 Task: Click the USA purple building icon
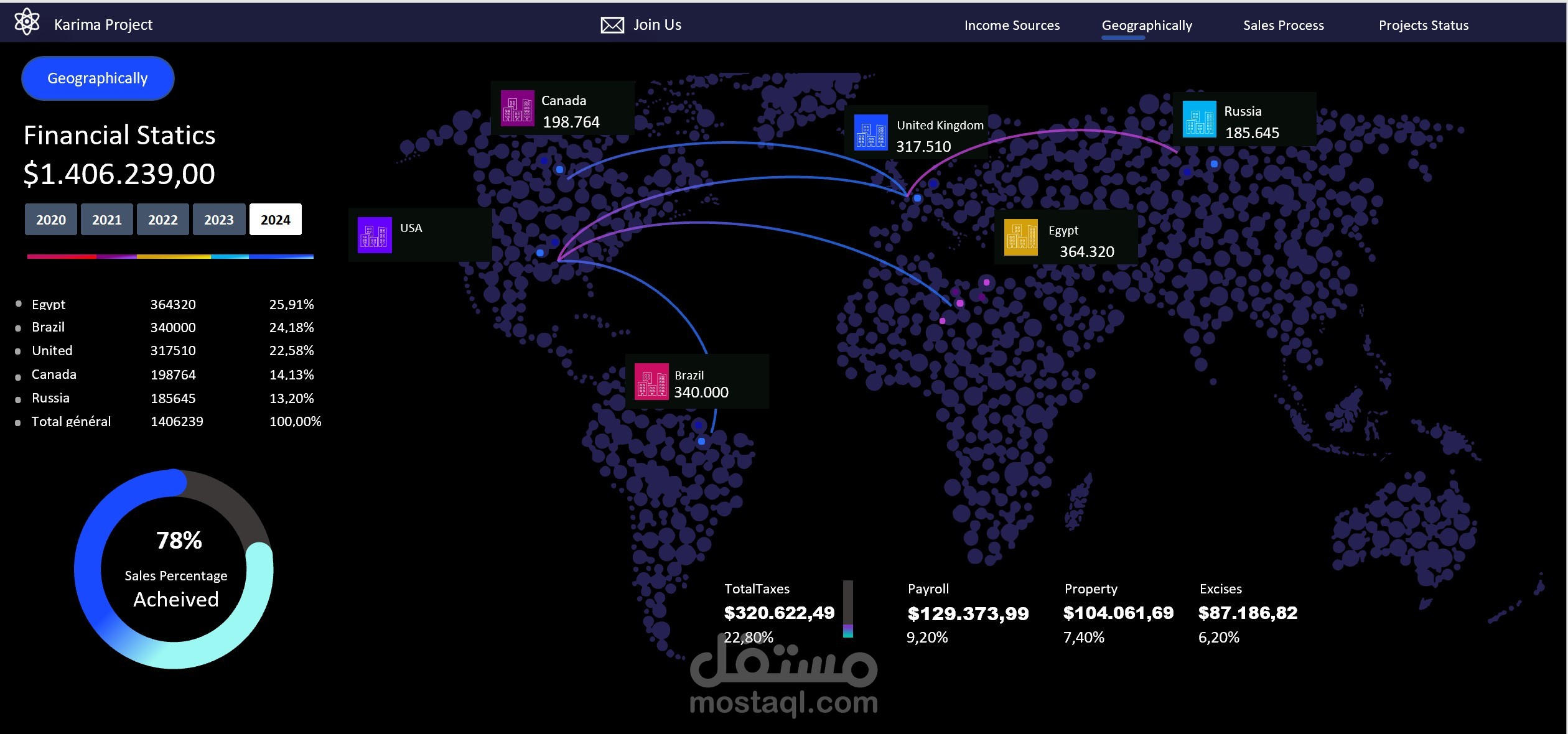point(375,235)
